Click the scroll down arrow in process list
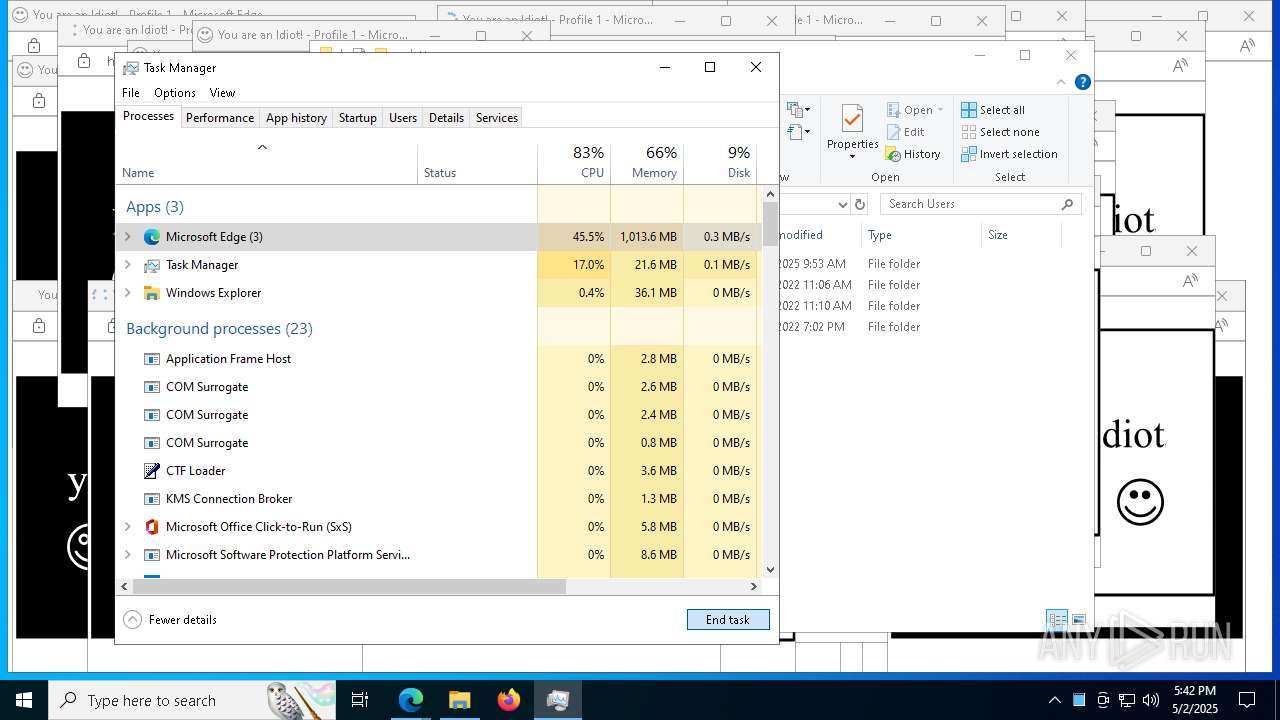This screenshot has width=1280, height=720. (x=770, y=570)
